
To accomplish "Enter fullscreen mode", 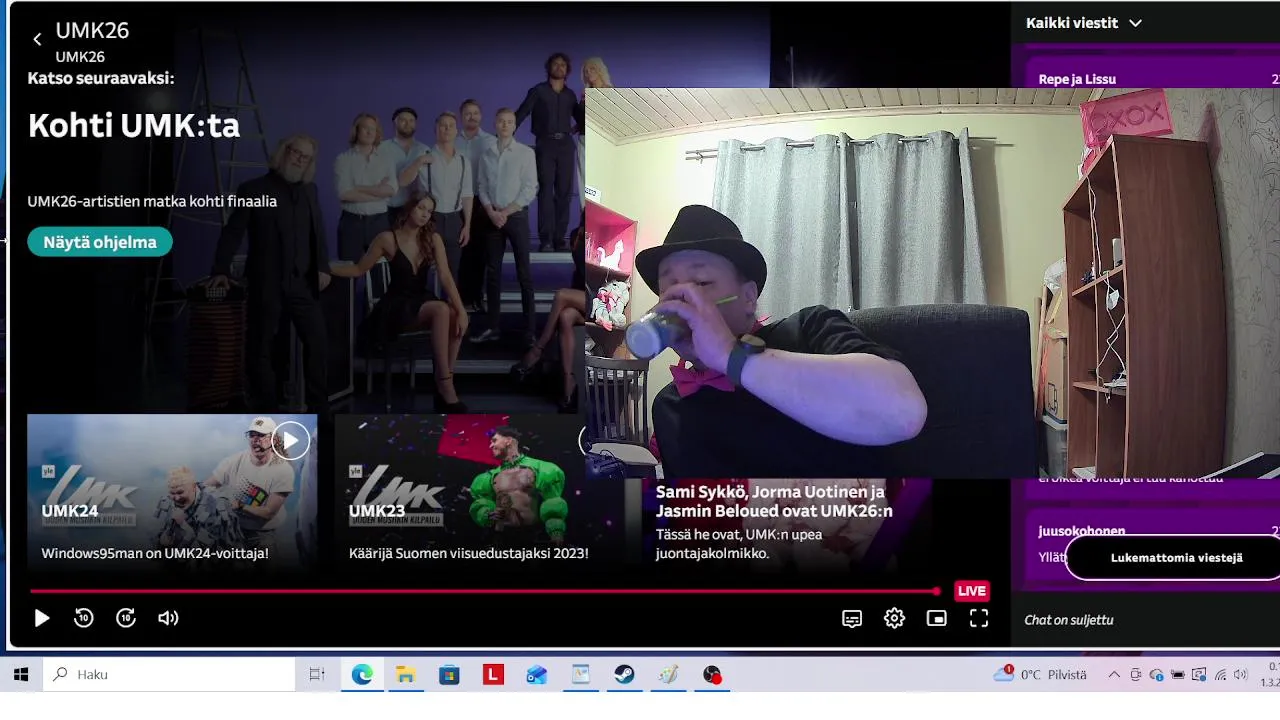I will click(x=979, y=619).
